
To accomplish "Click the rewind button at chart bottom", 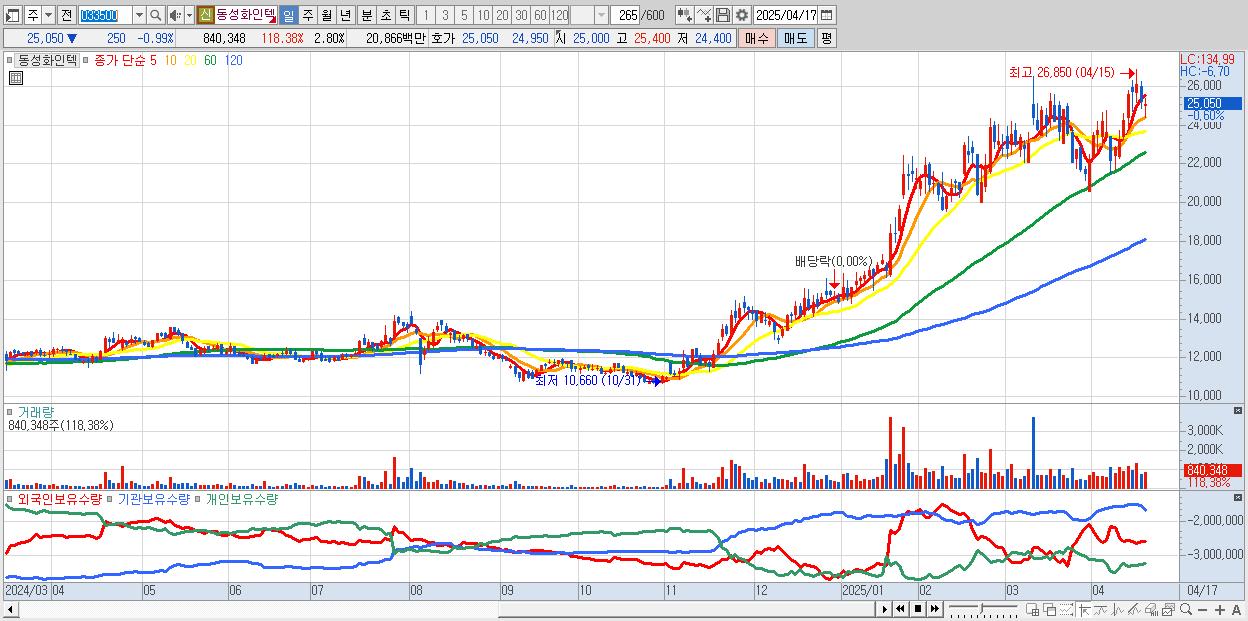I will [900, 609].
